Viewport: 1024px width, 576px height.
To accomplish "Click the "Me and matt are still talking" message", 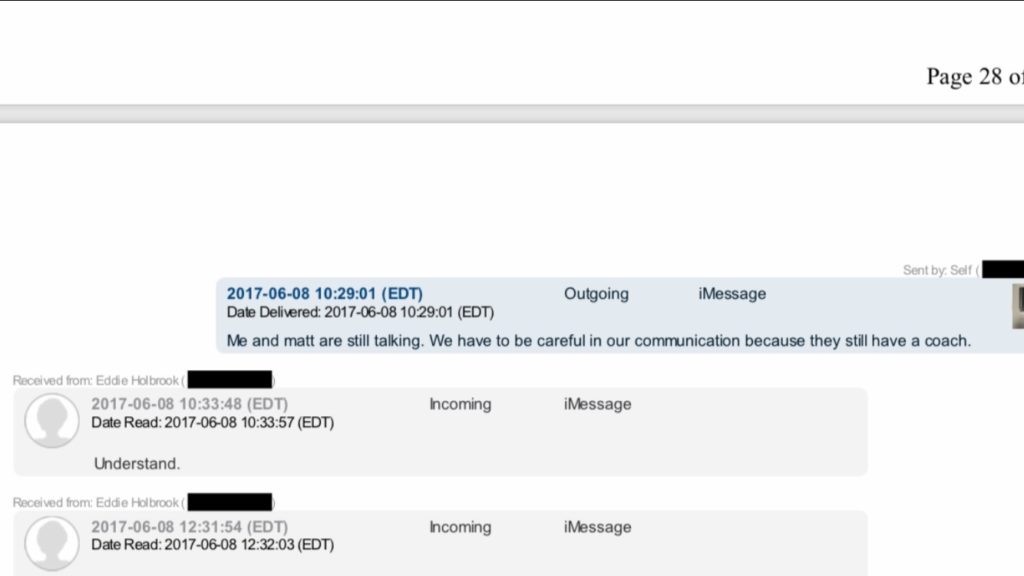I will 598,341.
